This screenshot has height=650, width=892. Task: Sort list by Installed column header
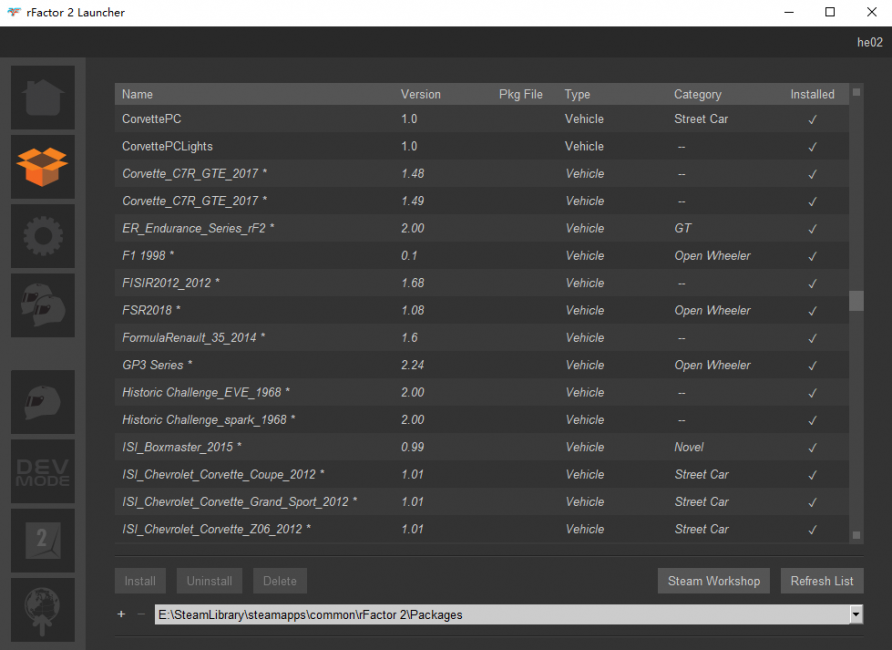point(812,94)
